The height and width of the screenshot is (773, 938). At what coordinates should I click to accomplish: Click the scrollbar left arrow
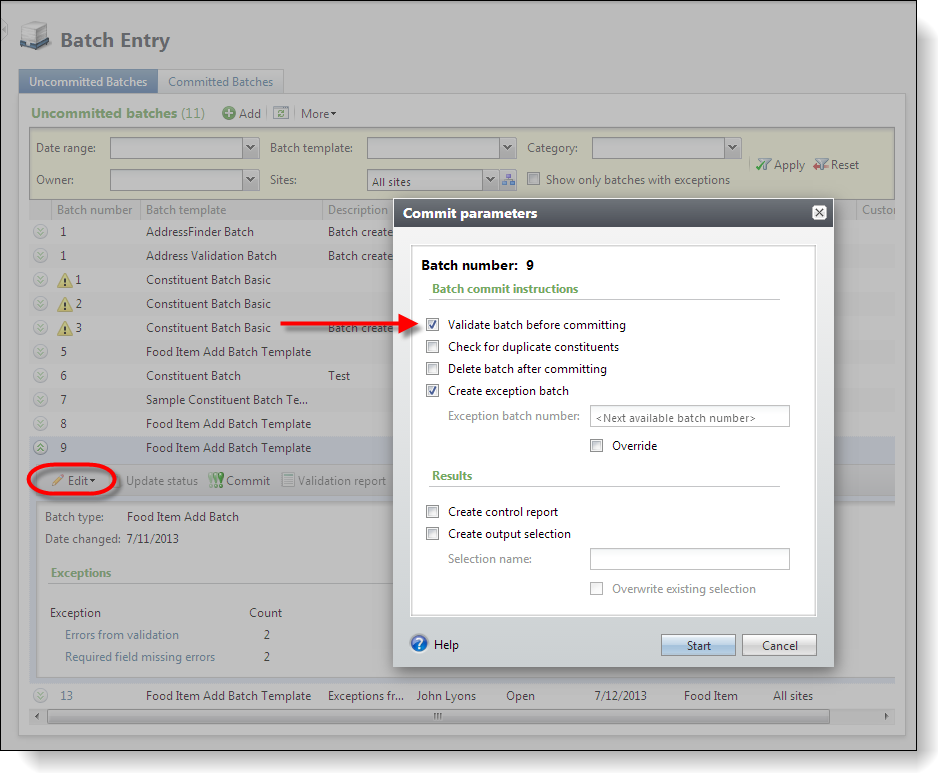click(x=38, y=716)
